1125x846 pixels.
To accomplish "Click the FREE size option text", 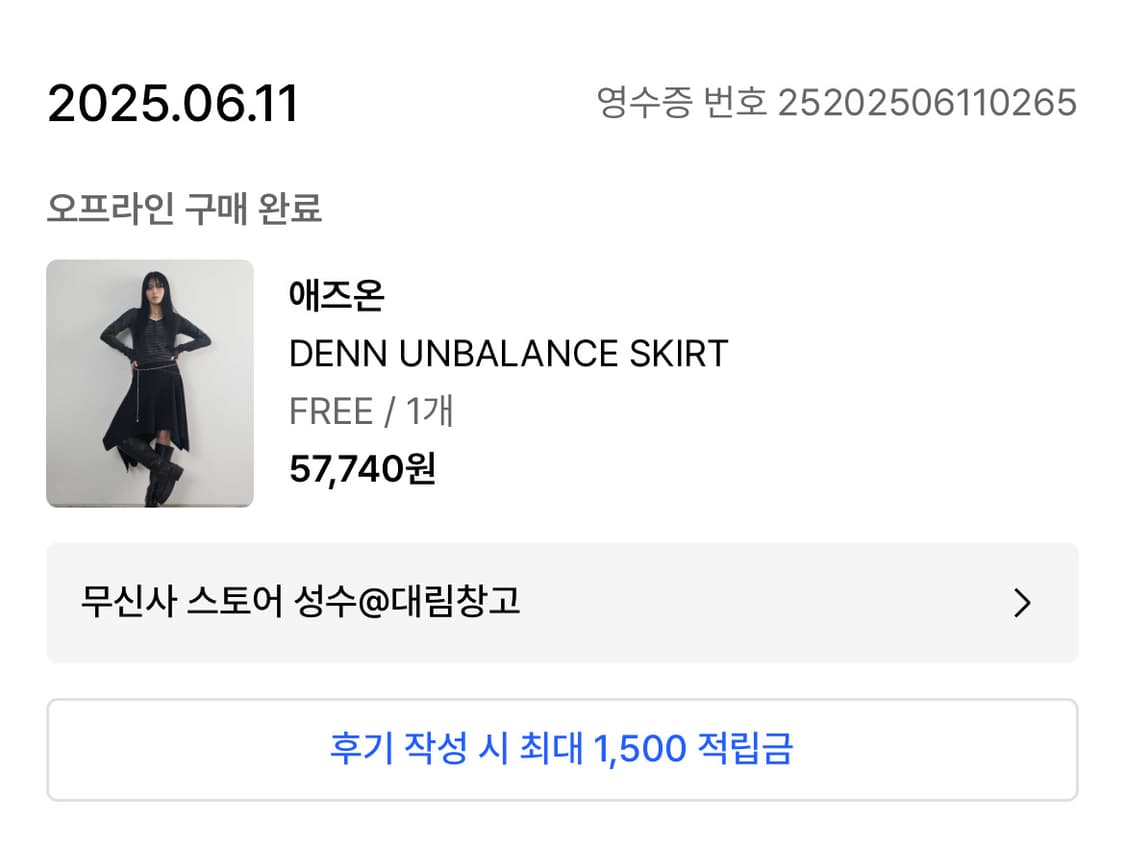I will pyautogui.click(x=331, y=412).
